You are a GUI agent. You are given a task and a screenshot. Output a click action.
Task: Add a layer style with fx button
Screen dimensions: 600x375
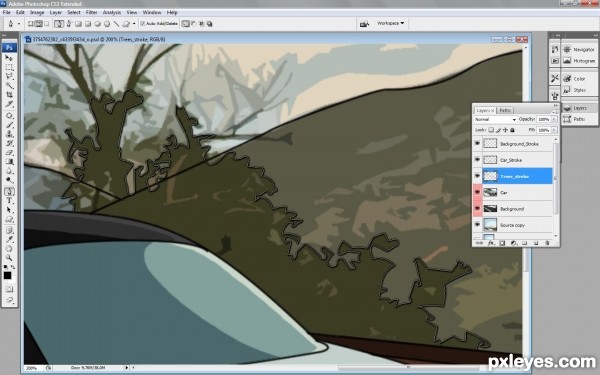point(491,243)
